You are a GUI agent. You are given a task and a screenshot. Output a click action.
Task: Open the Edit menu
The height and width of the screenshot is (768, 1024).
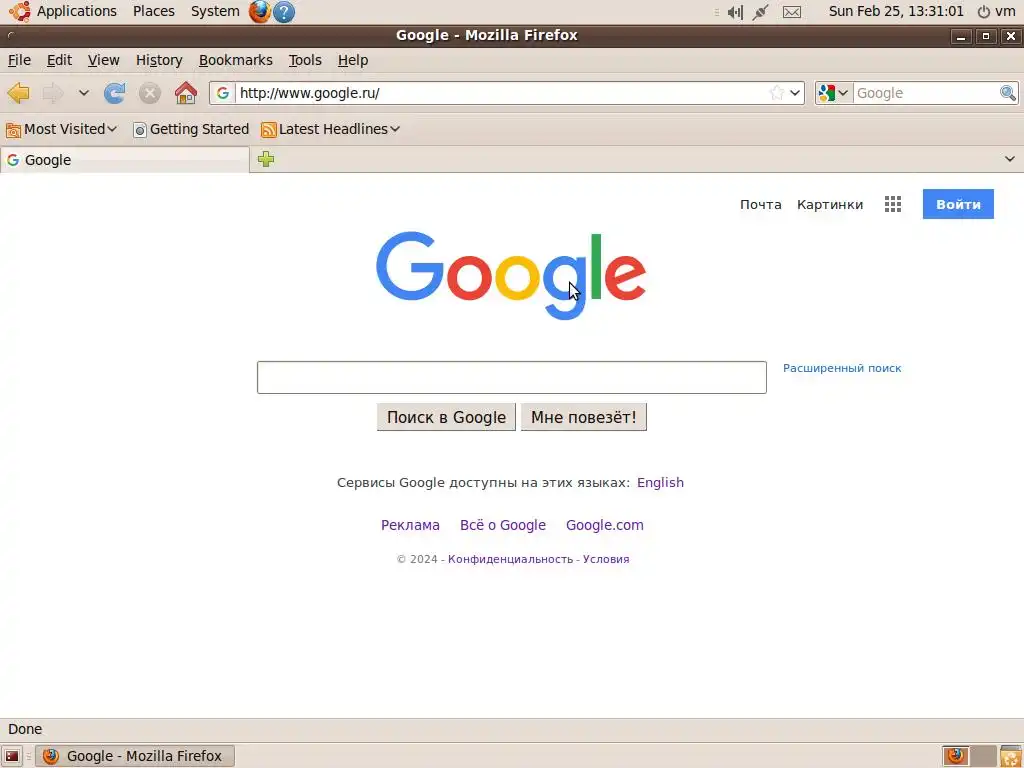tap(59, 60)
